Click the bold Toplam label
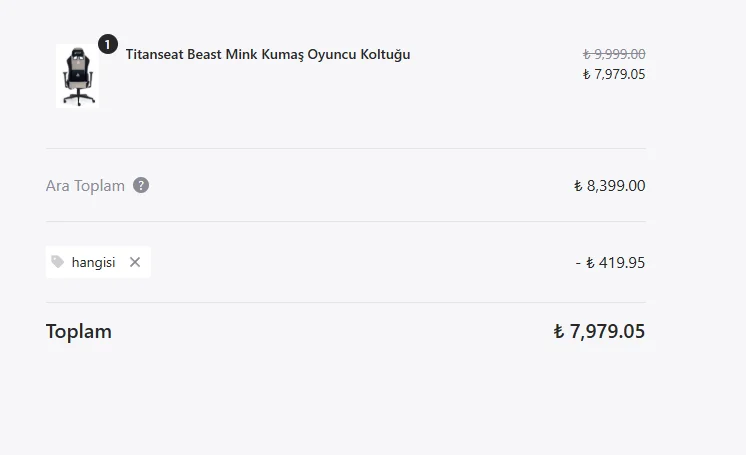Viewport: 746px width, 455px height. click(79, 331)
